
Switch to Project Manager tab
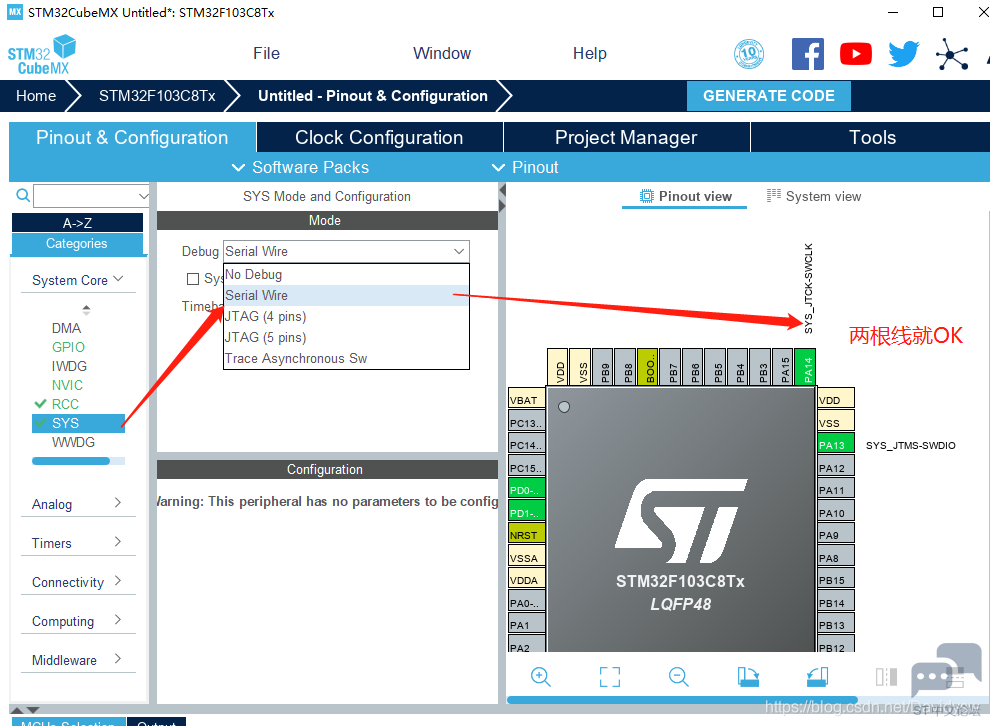tap(626, 137)
